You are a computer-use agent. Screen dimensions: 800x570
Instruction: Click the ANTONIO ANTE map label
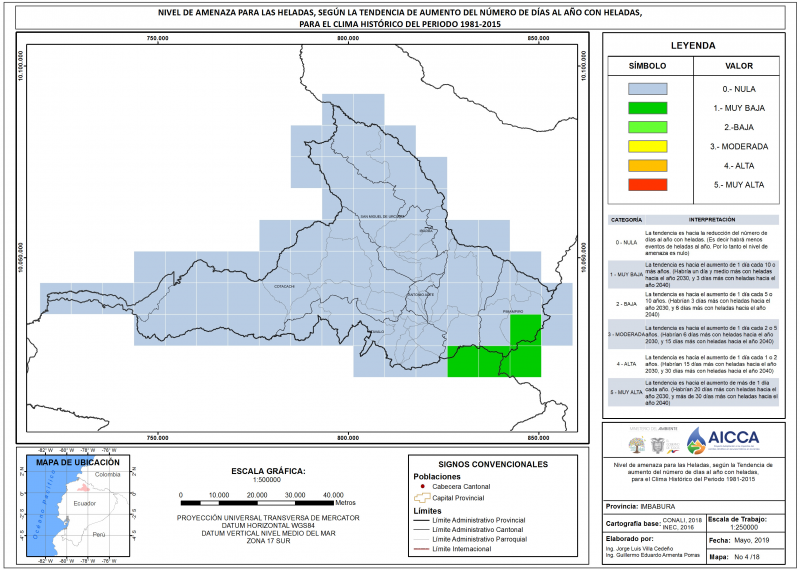[x=421, y=295]
